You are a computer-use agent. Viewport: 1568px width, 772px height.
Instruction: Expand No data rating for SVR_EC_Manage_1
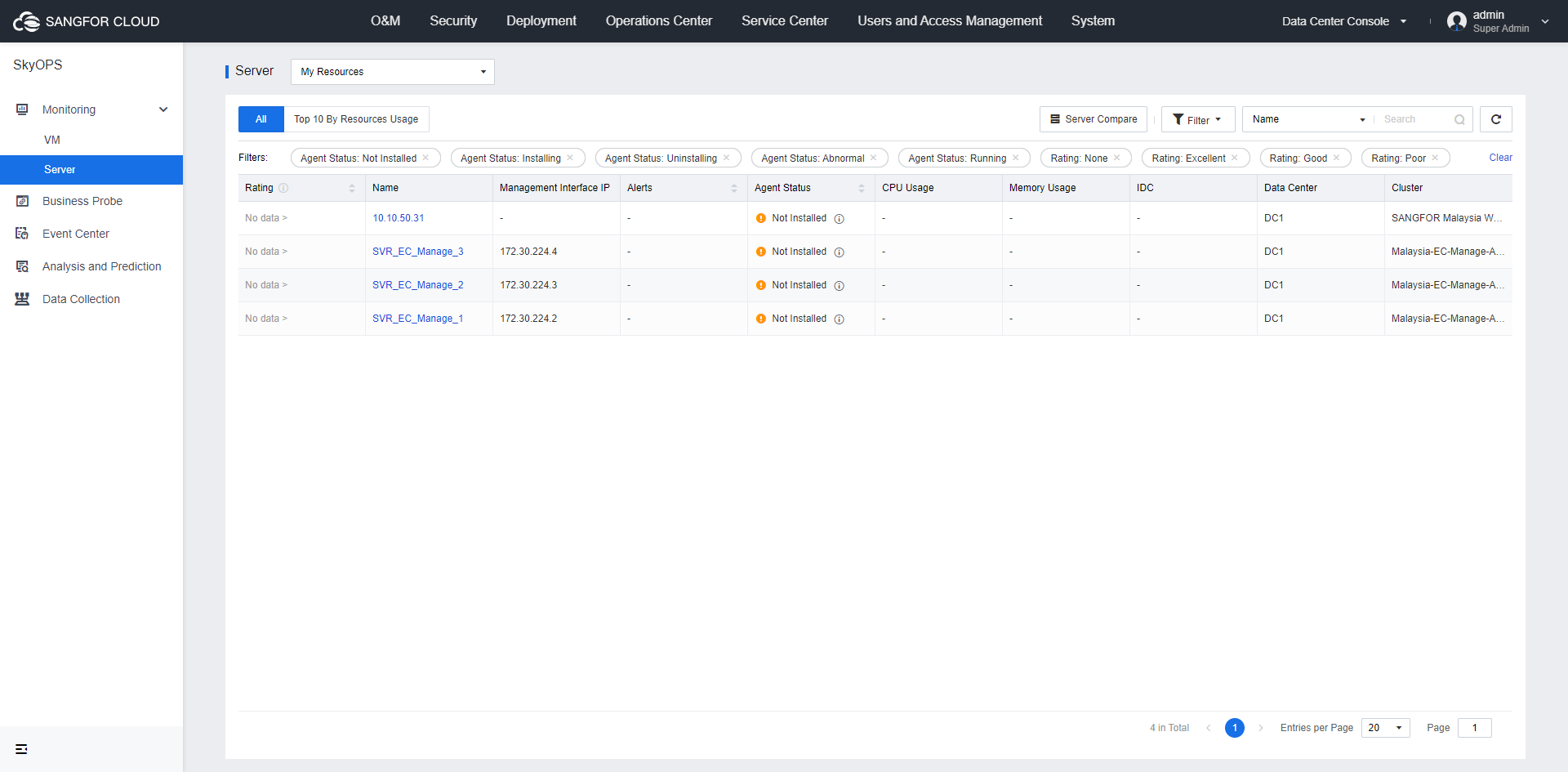[265, 319]
